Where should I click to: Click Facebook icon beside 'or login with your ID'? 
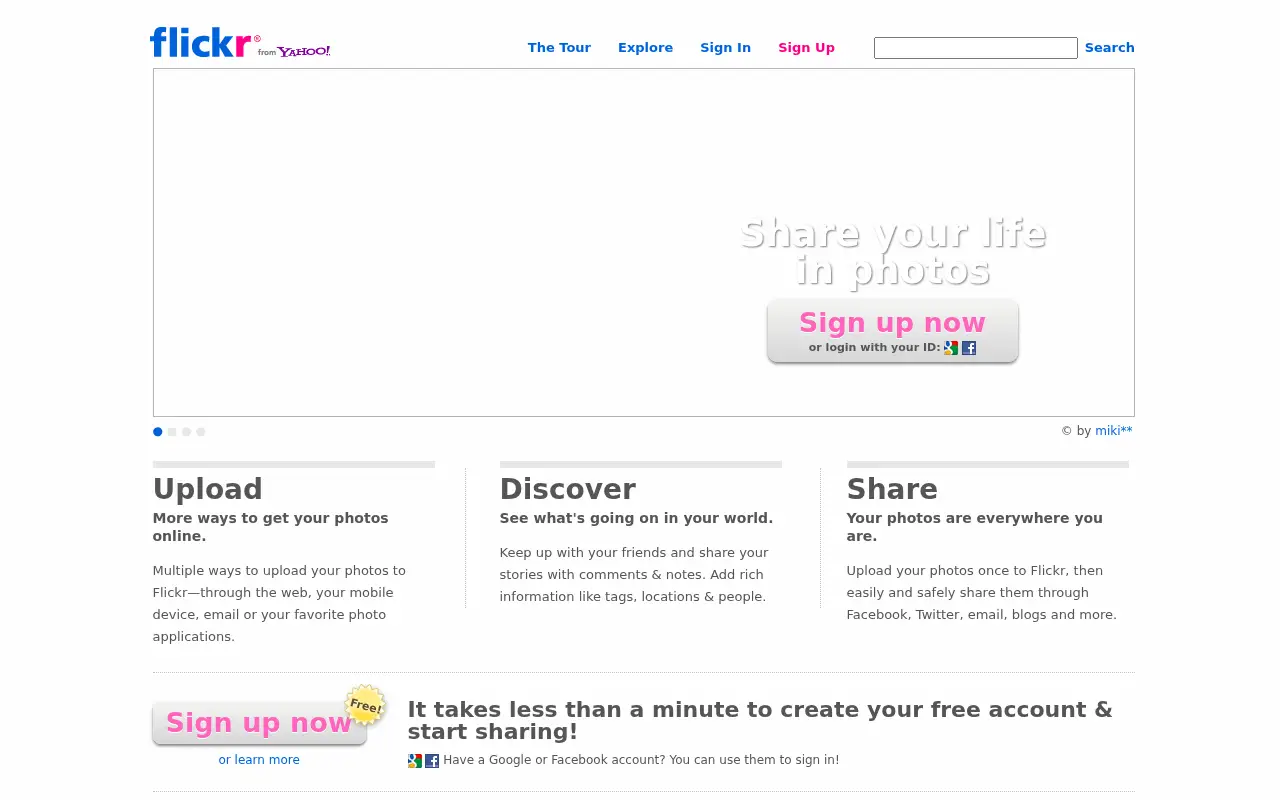969,348
